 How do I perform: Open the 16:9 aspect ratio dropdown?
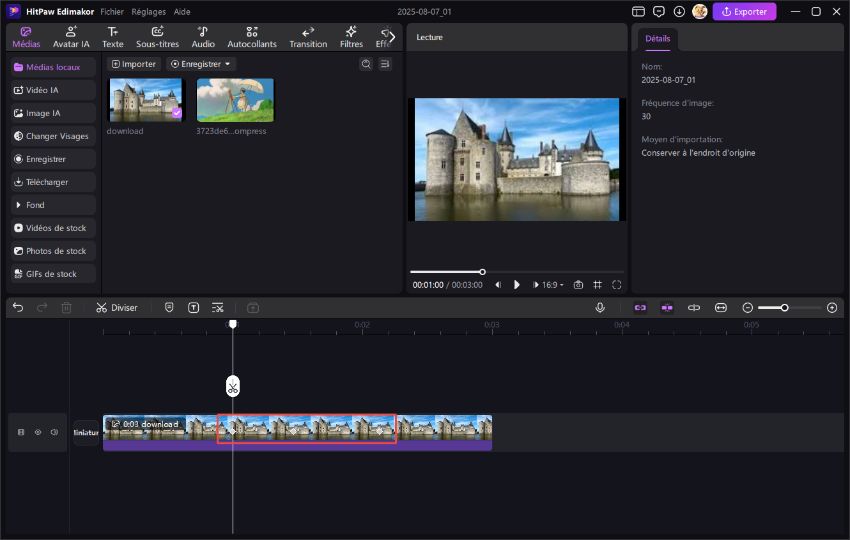tap(553, 285)
